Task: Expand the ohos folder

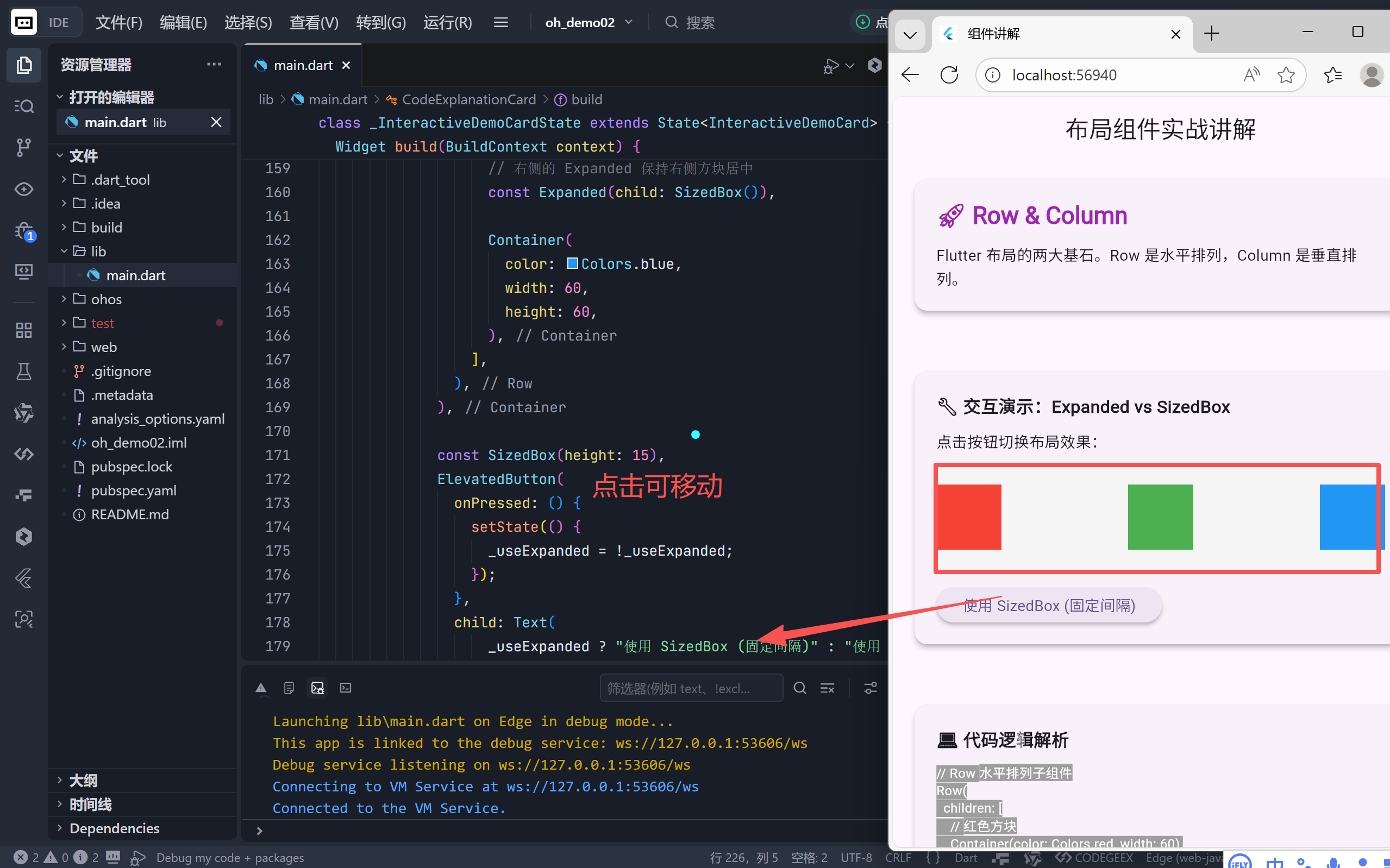Action: click(x=106, y=299)
